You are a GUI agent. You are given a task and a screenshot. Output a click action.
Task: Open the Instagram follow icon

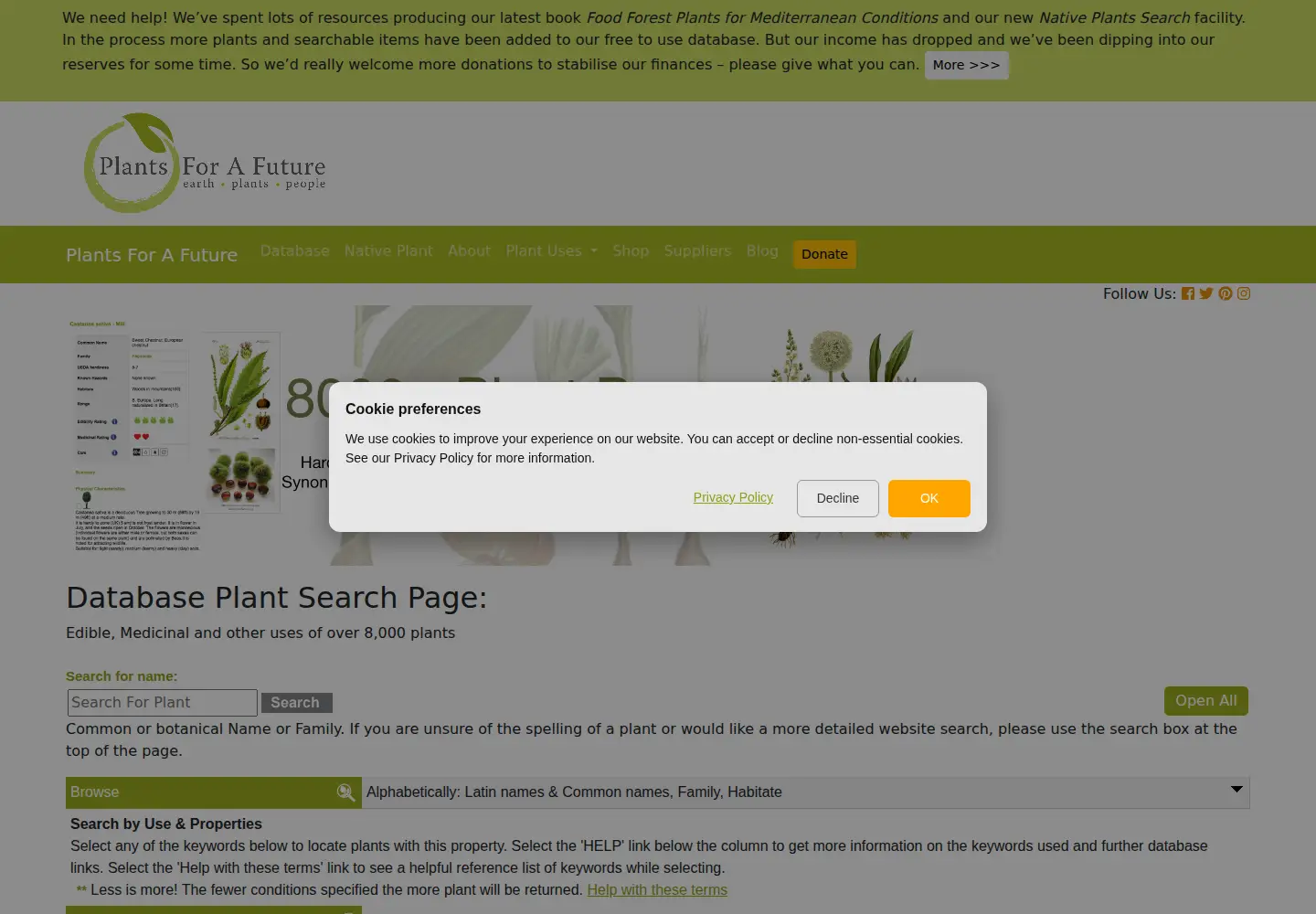1244,293
